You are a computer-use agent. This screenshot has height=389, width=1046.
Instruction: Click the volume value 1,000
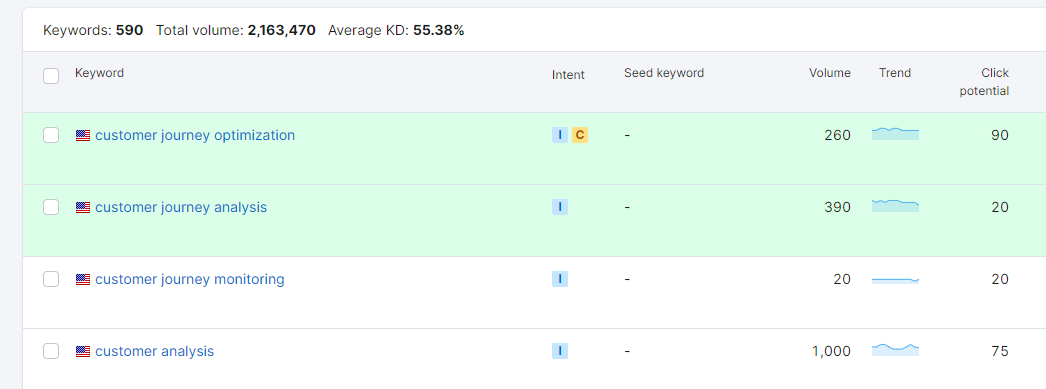coord(831,351)
